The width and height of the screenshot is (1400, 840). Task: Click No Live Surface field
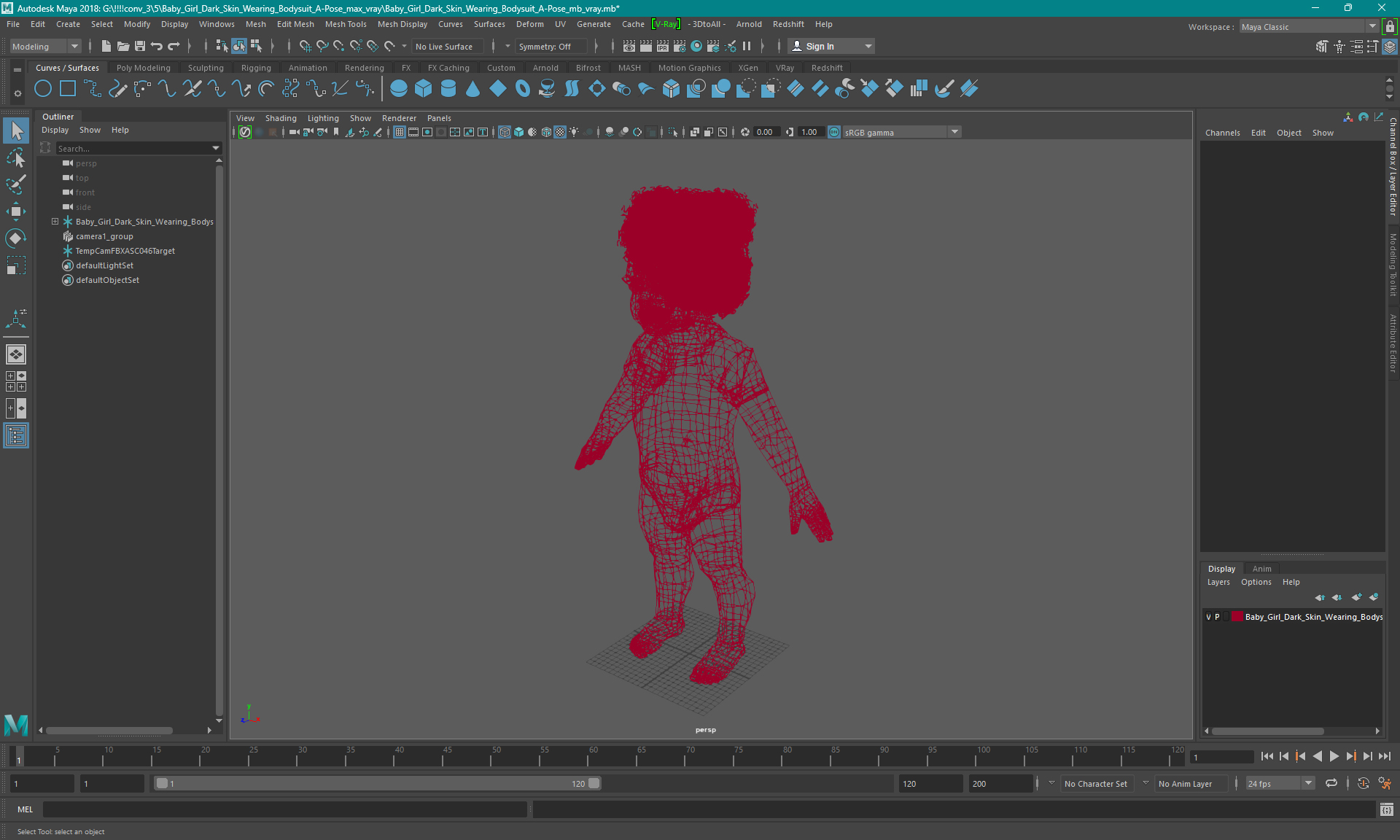[448, 46]
